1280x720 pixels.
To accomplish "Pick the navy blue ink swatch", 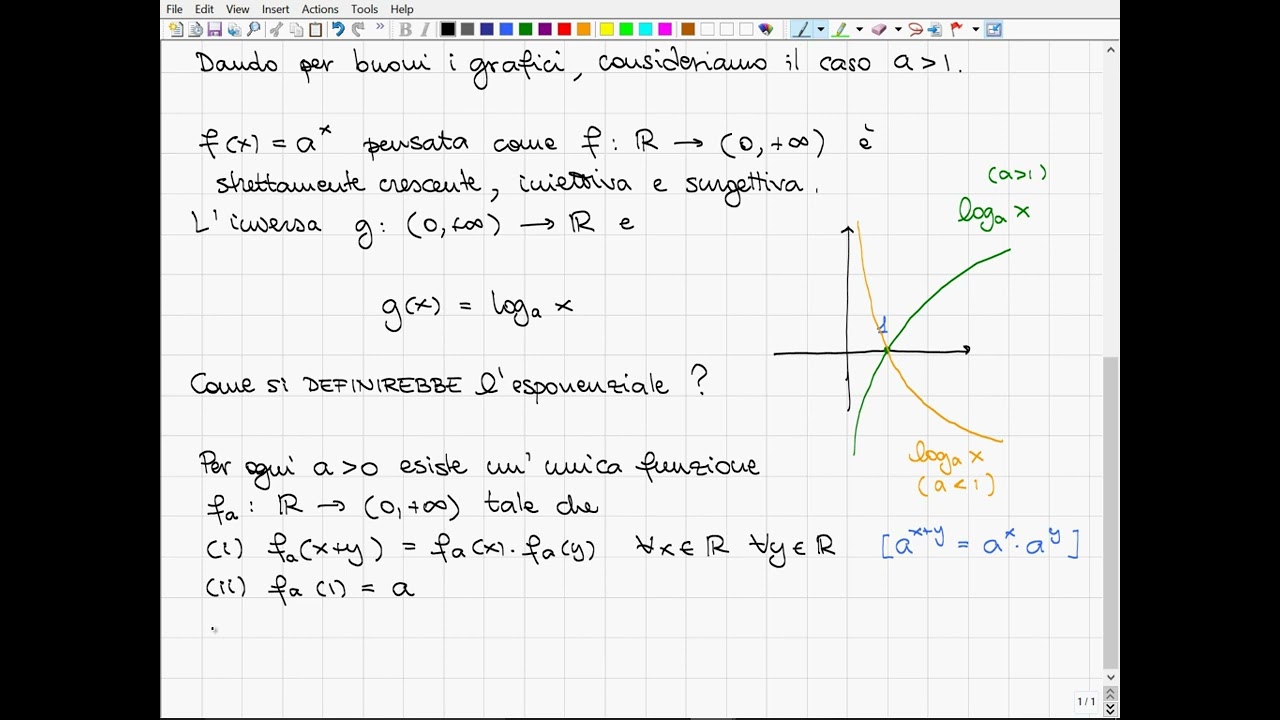I will click(486, 29).
